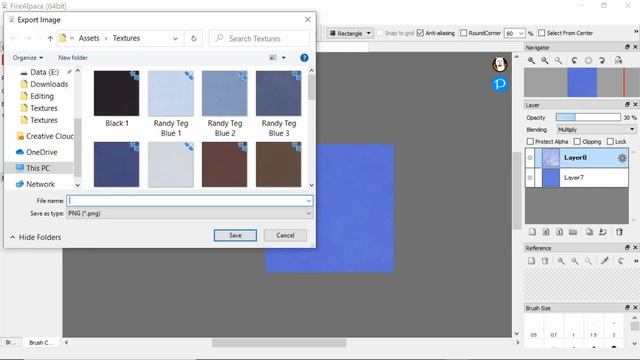Rotate the Reference image
Viewport: 640px width, 360px height.
pyautogui.click(x=621, y=261)
